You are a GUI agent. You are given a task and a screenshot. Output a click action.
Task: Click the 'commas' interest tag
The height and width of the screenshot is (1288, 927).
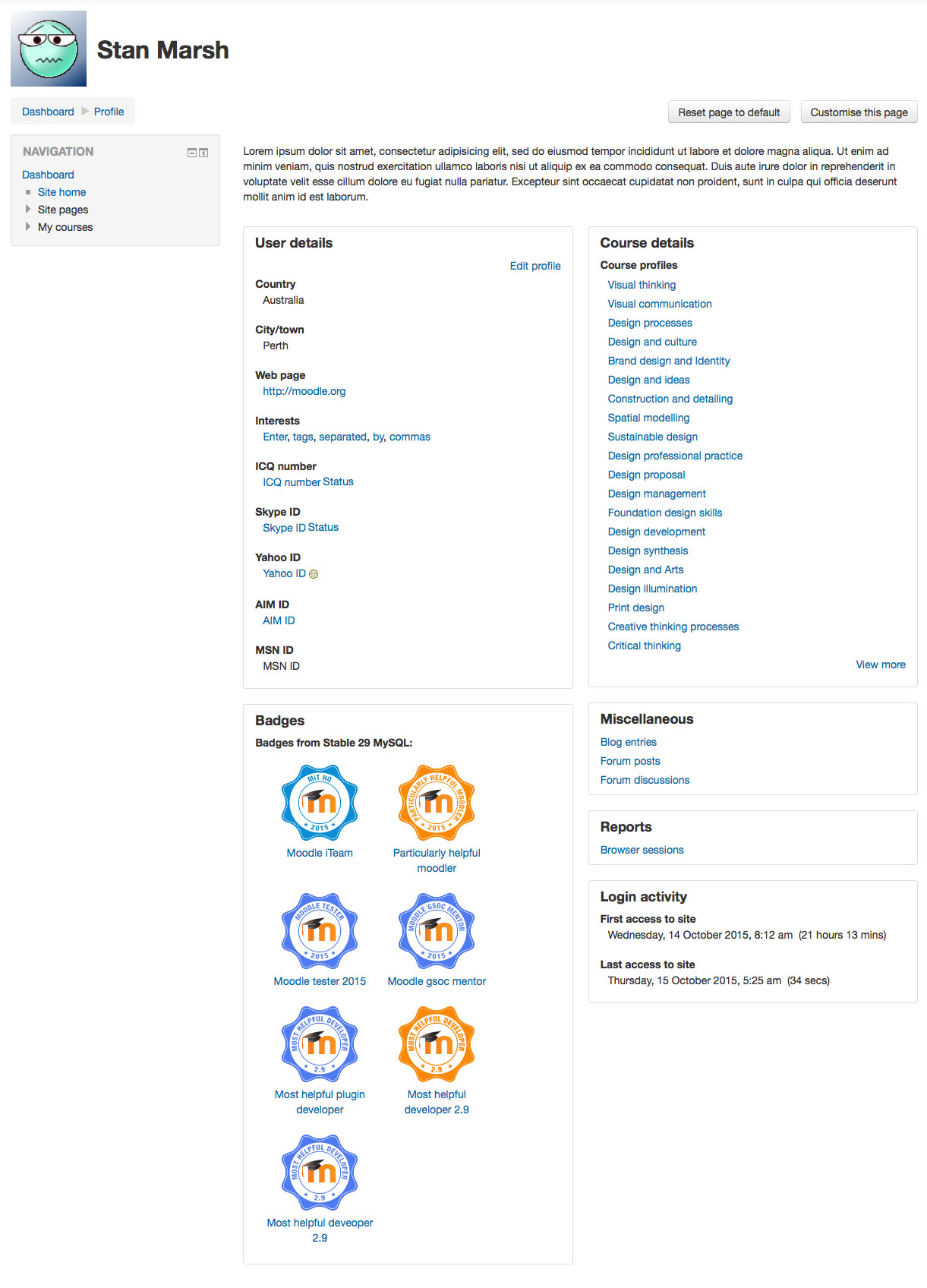point(409,437)
